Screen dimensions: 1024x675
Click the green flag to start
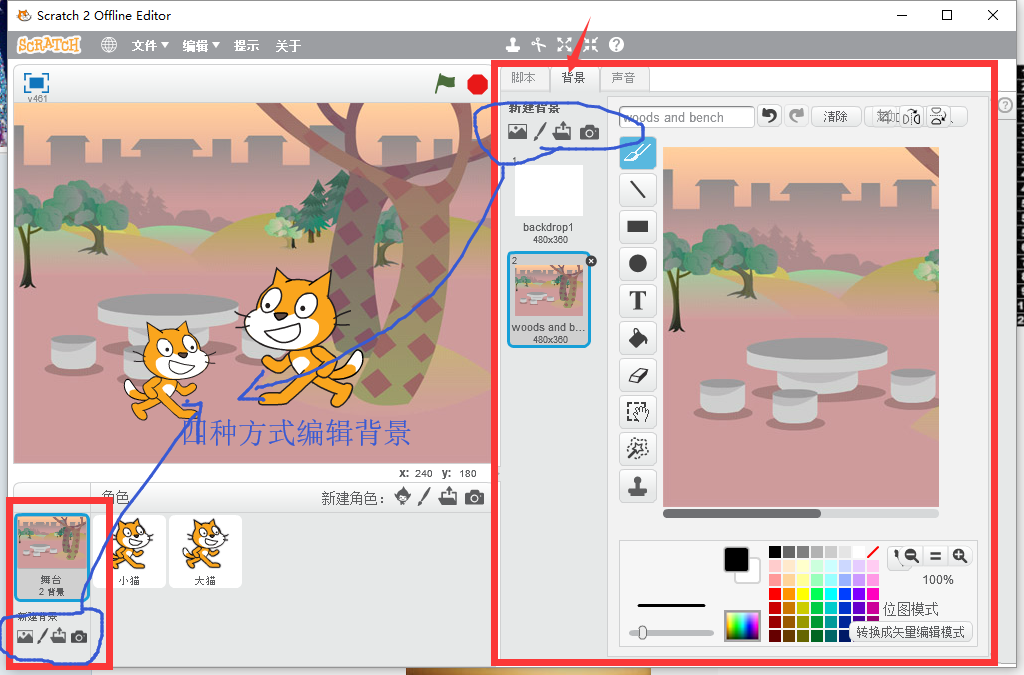445,84
